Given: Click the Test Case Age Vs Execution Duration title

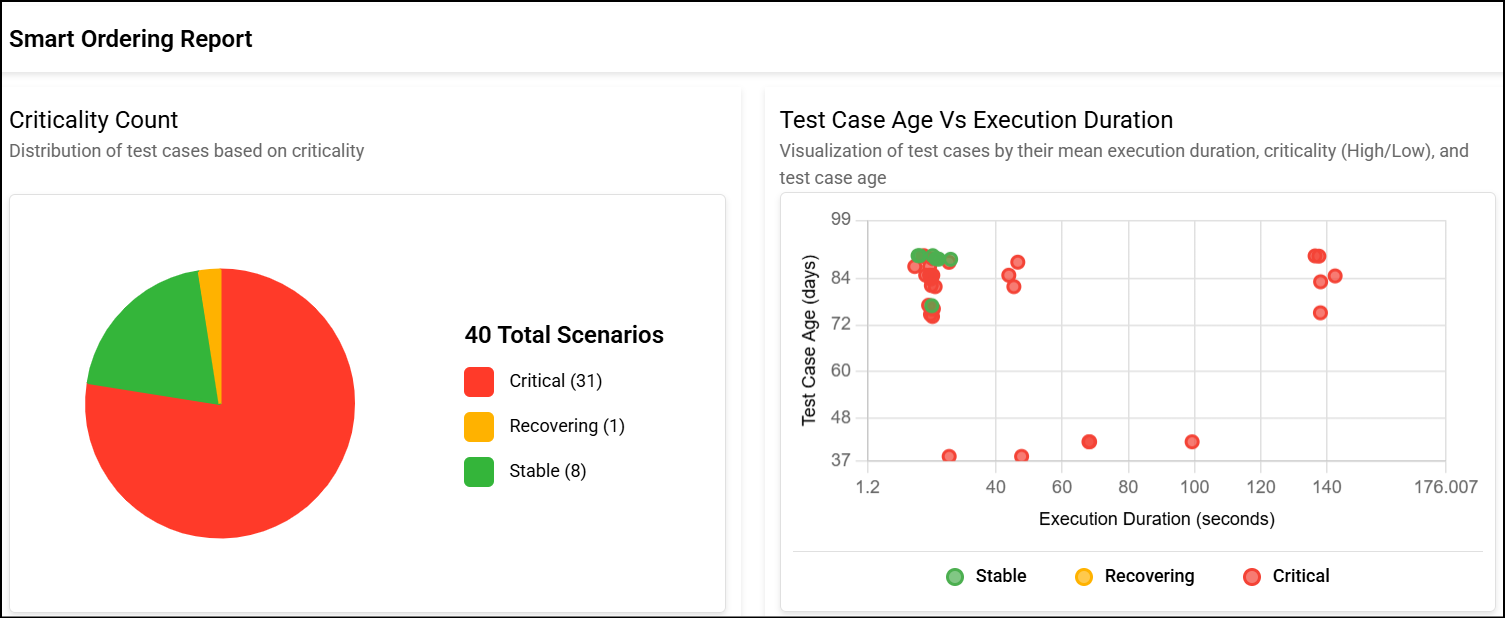Looking at the screenshot, I should point(976,120).
